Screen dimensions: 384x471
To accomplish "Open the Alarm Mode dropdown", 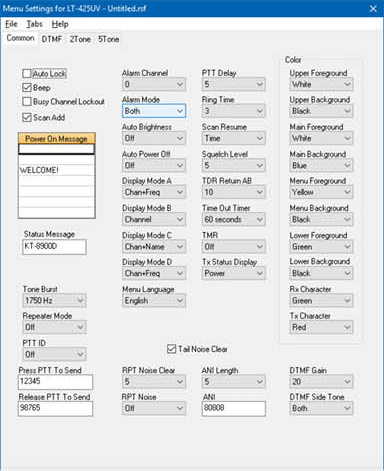I will [x=154, y=111].
